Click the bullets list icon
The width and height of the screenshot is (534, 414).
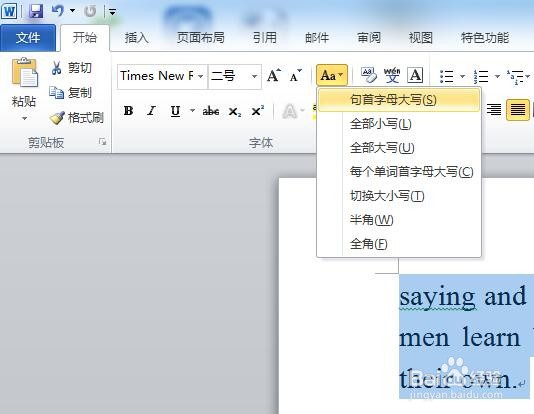coord(446,76)
